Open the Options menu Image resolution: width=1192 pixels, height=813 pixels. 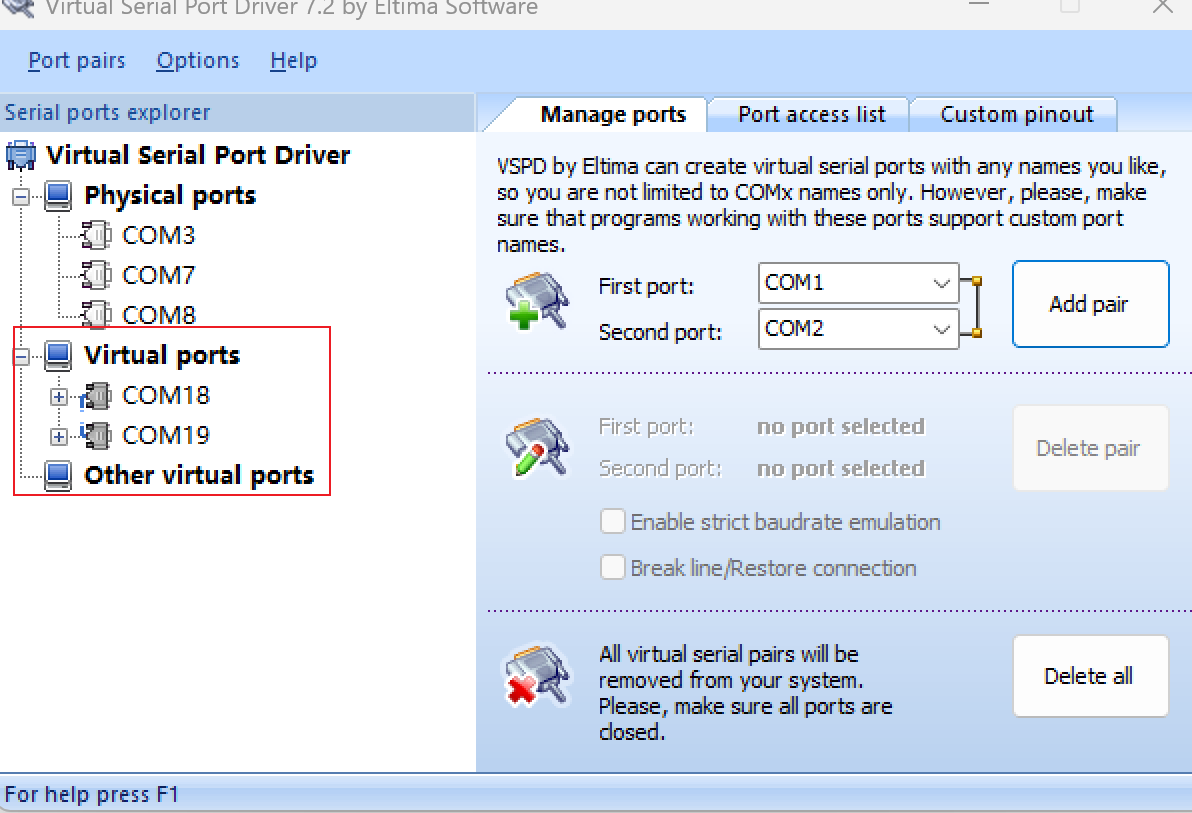[198, 61]
